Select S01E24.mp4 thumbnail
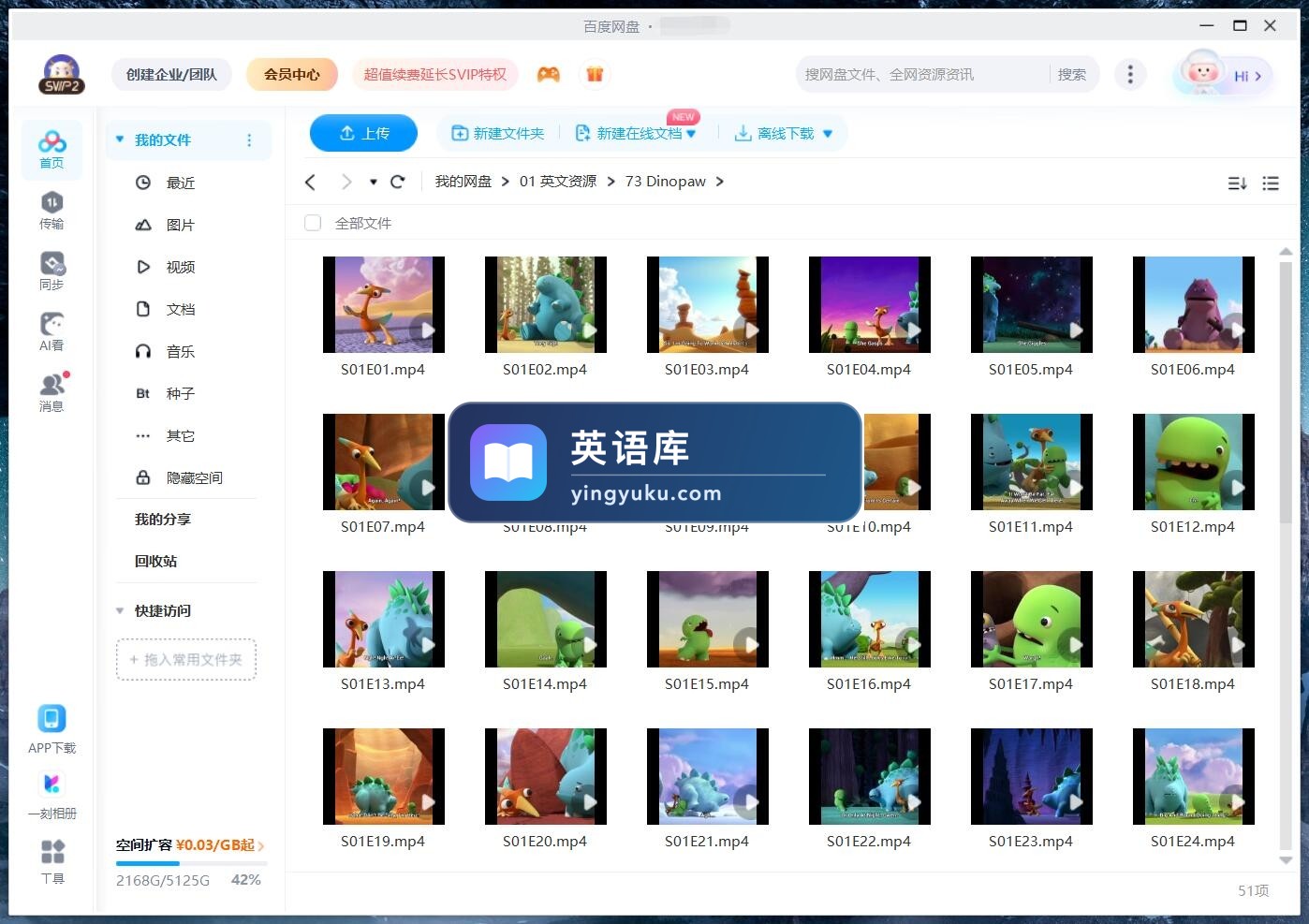The image size is (1309, 924). point(1194,776)
